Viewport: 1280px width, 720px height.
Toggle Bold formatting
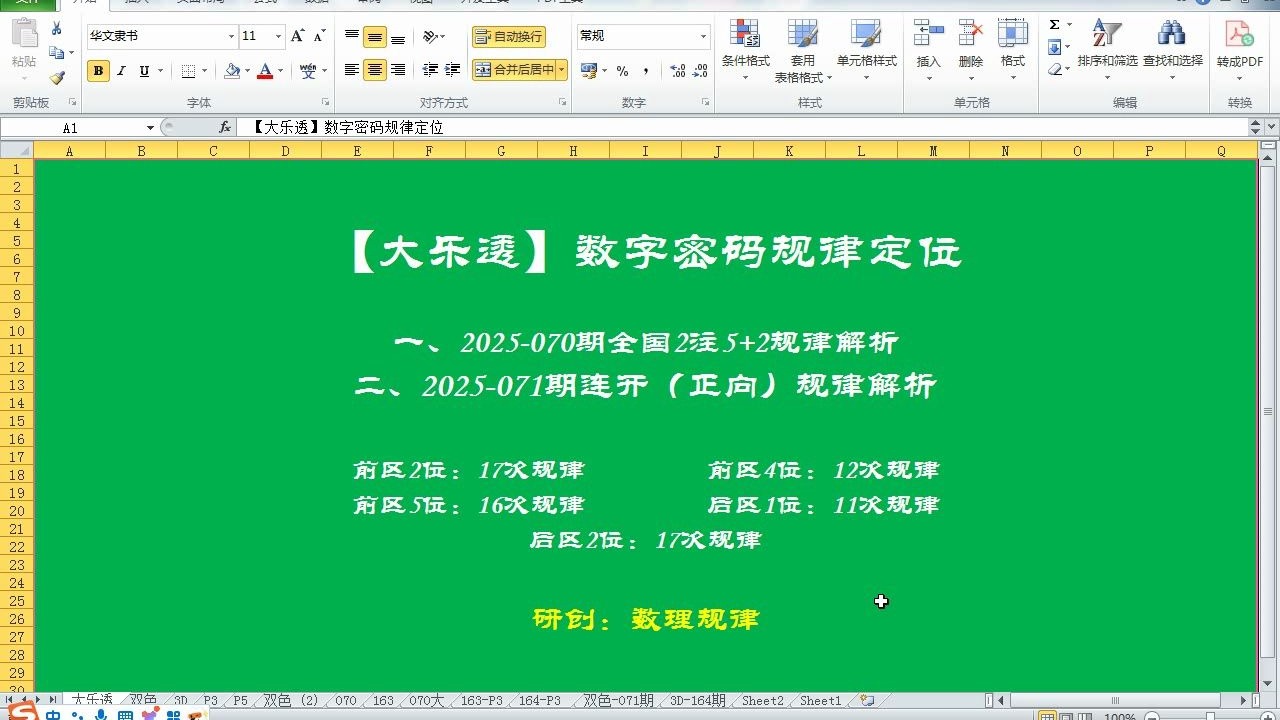point(98,71)
